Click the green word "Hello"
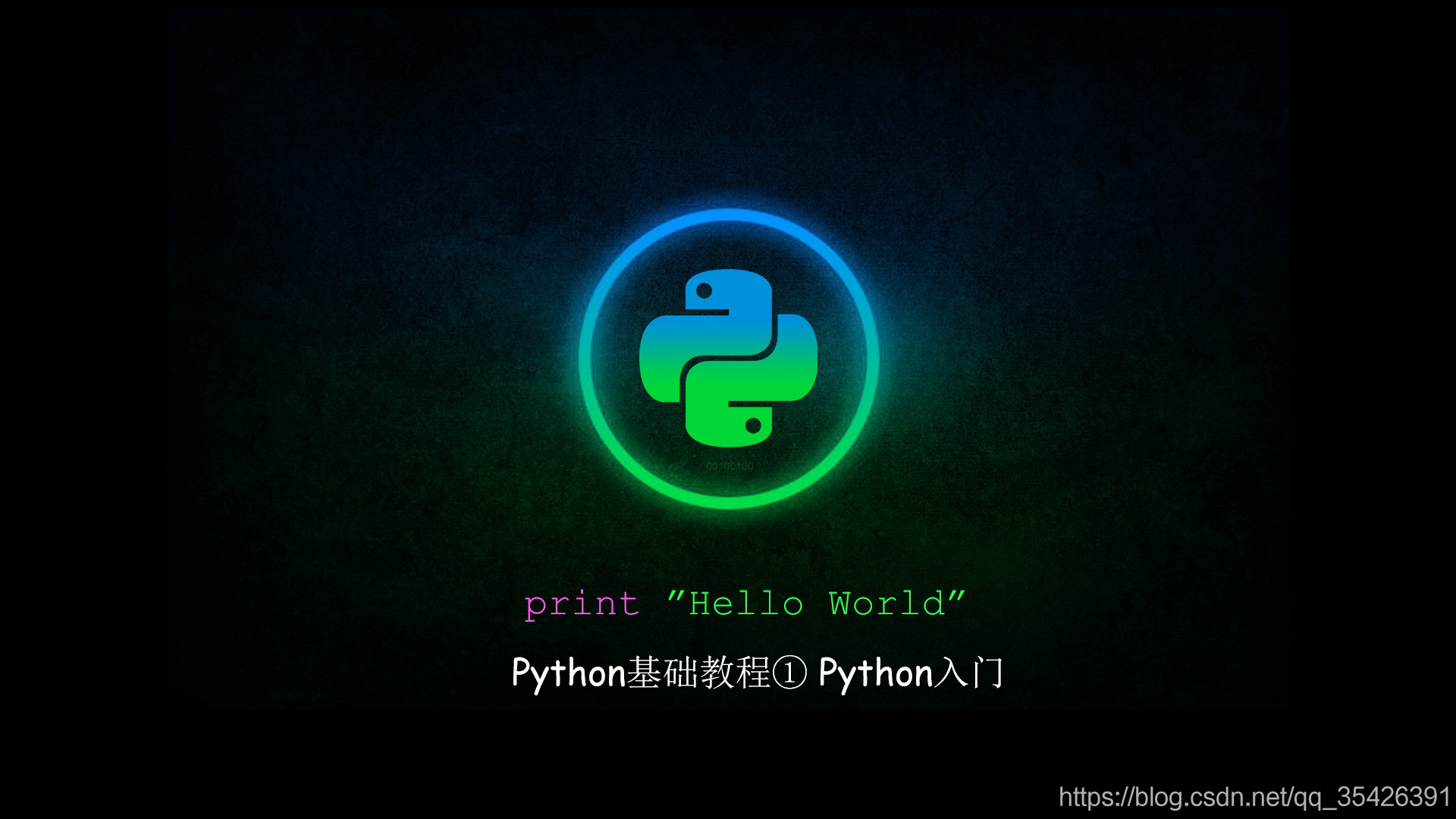This screenshot has width=1456, height=819. 745,604
